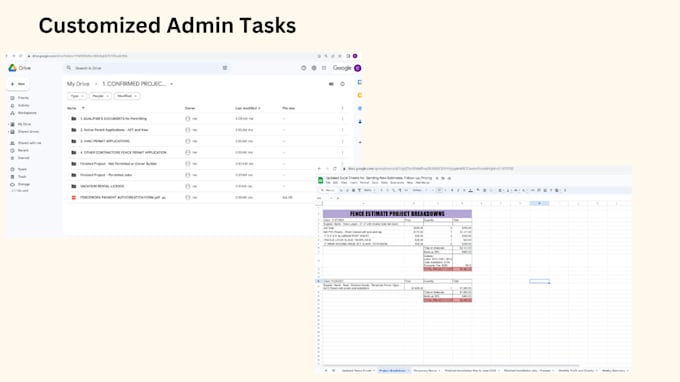Sort by Last modified column header
The width and height of the screenshot is (680, 382).
click(x=248, y=108)
